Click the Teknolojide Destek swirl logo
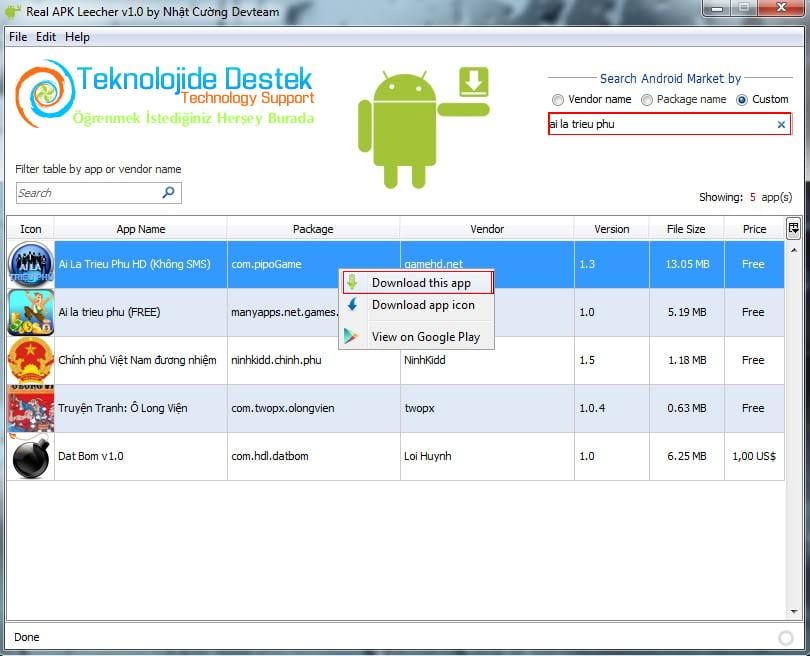 [x=45, y=93]
